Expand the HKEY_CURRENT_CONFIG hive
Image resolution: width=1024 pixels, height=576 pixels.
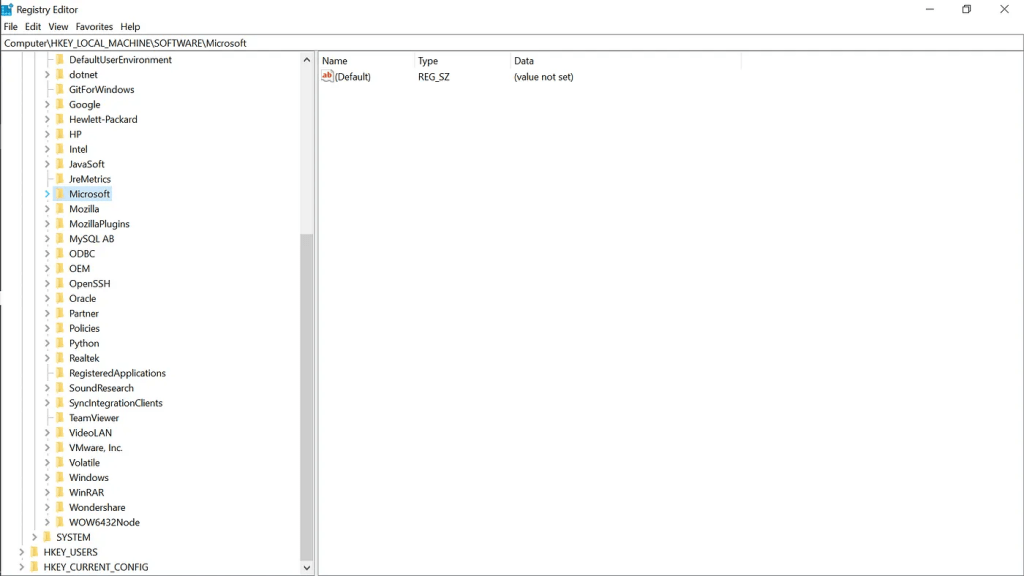21,567
